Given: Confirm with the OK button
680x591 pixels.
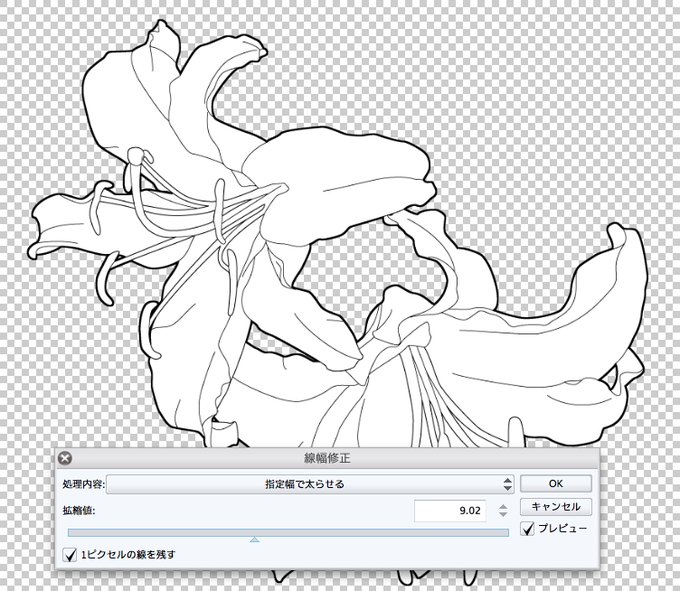Looking at the screenshot, I should (556, 483).
